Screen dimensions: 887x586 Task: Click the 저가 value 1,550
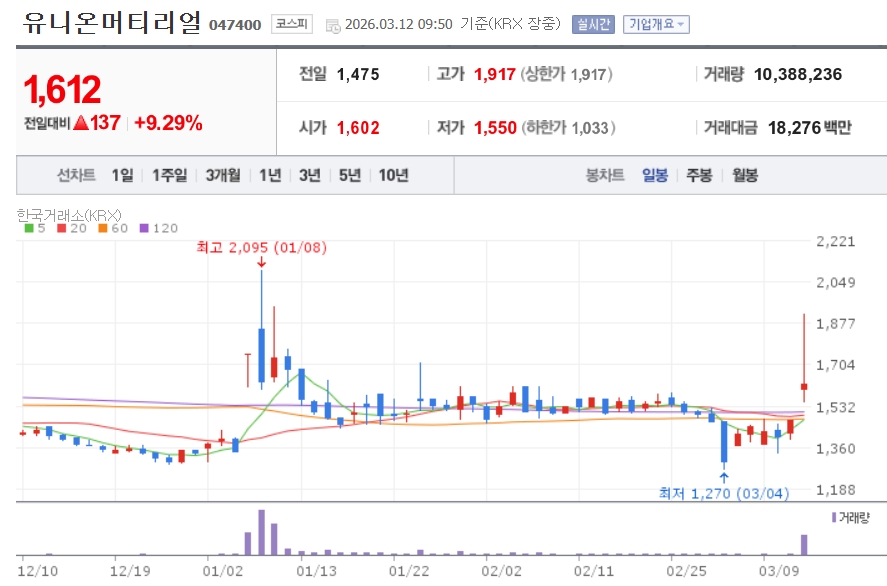[495, 128]
